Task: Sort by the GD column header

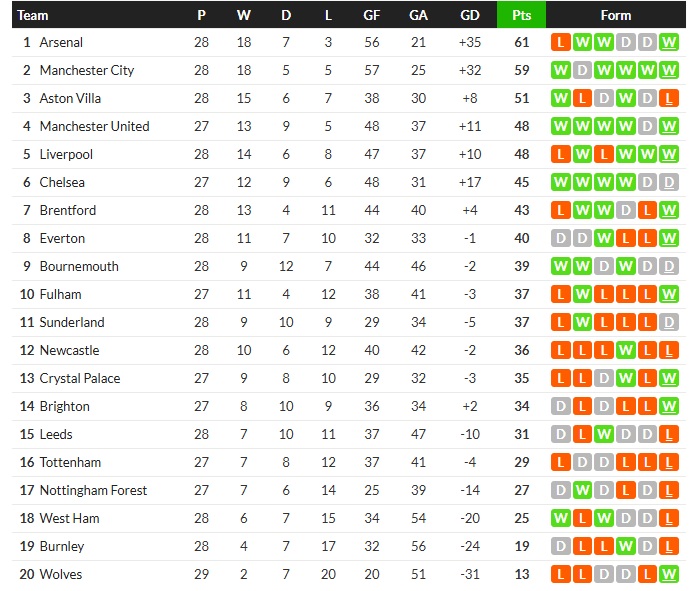Action: (x=470, y=15)
